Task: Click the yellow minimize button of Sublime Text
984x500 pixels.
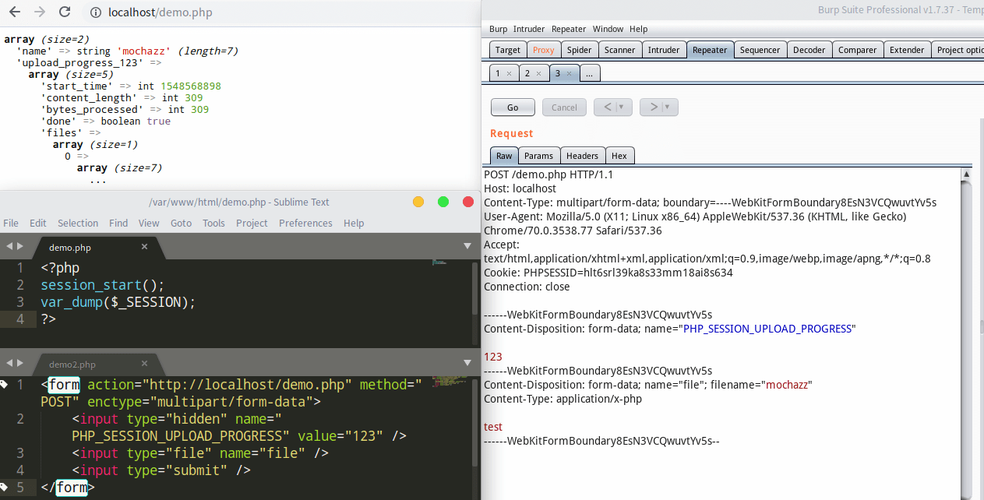Action: [418, 201]
